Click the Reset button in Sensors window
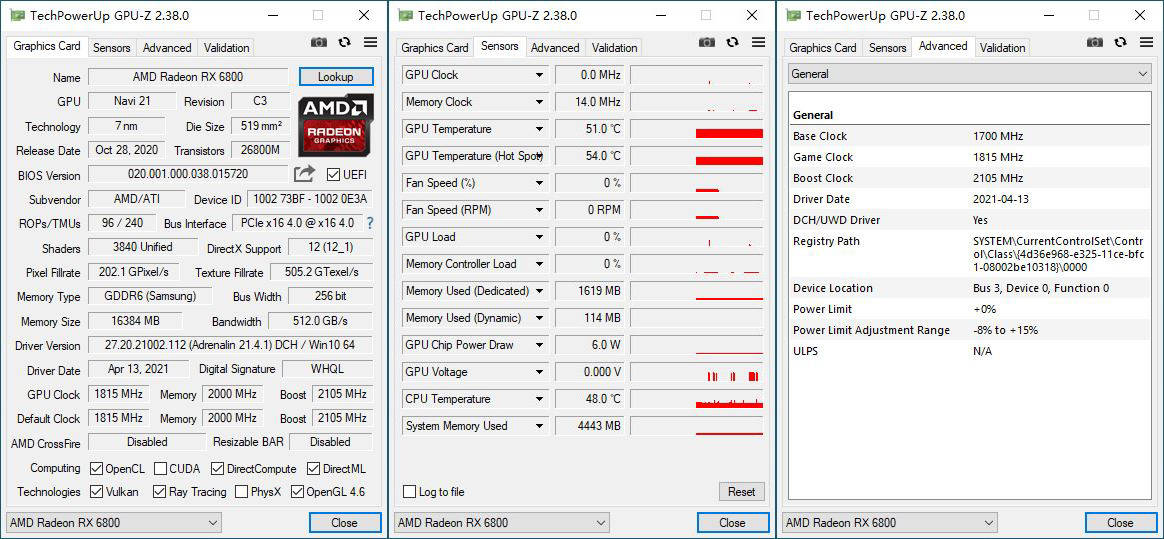 [x=742, y=491]
